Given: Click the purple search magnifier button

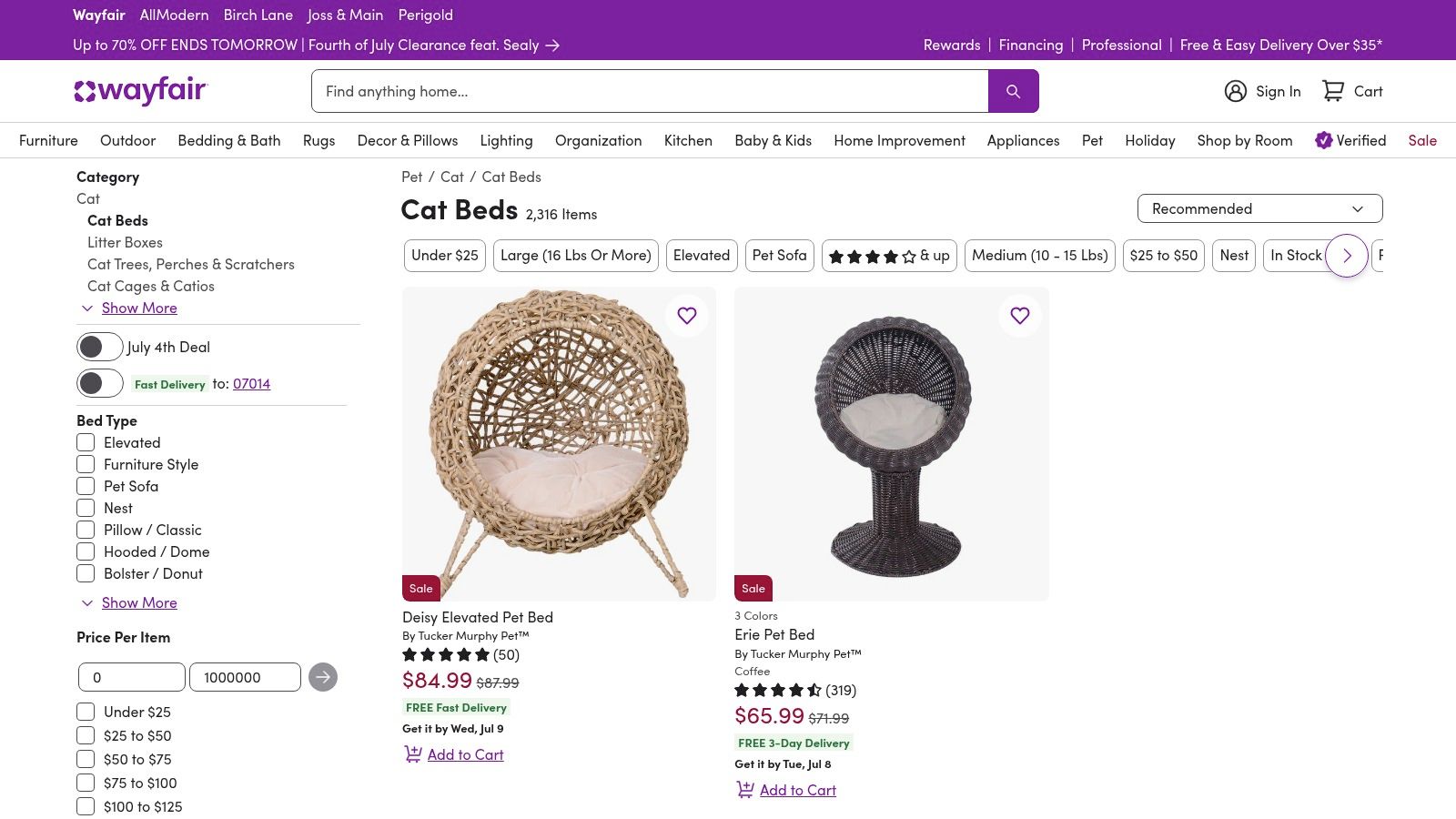Looking at the screenshot, I should (x=1013, y=91).
